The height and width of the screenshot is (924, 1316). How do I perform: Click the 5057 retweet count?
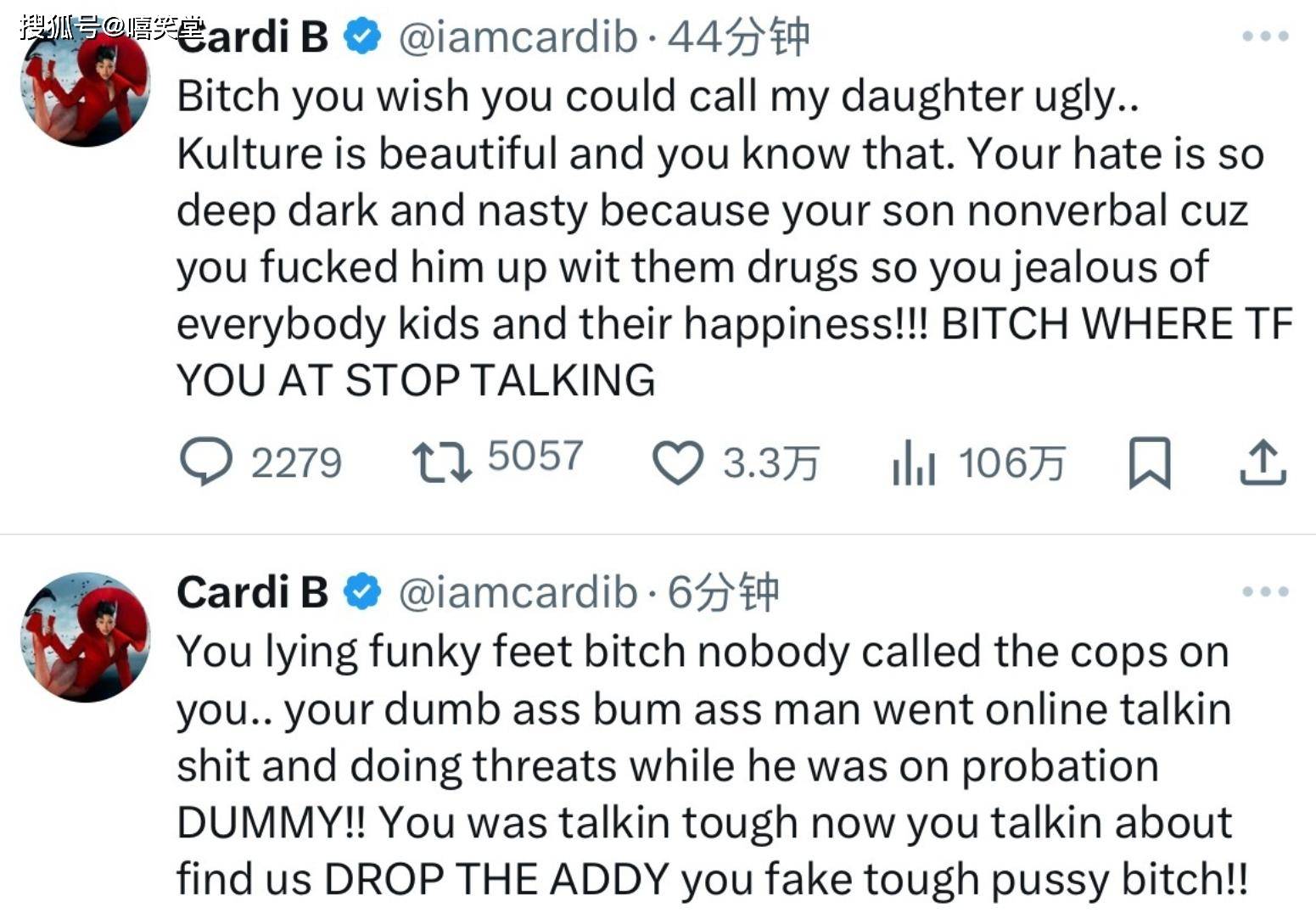pyautogui.click(x=535, y=456)
